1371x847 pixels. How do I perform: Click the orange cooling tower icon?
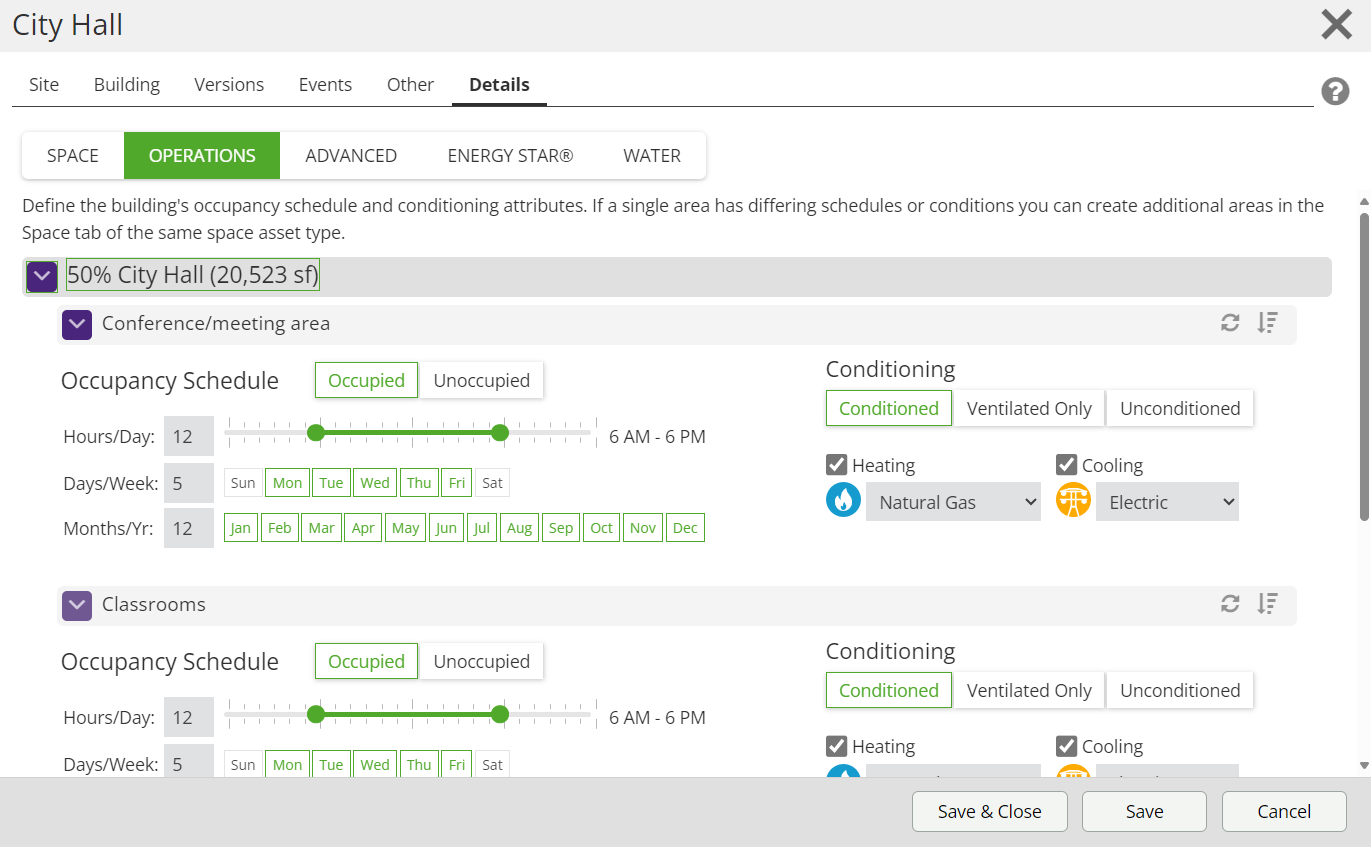pyautogui.click(x=1073, y=501)
